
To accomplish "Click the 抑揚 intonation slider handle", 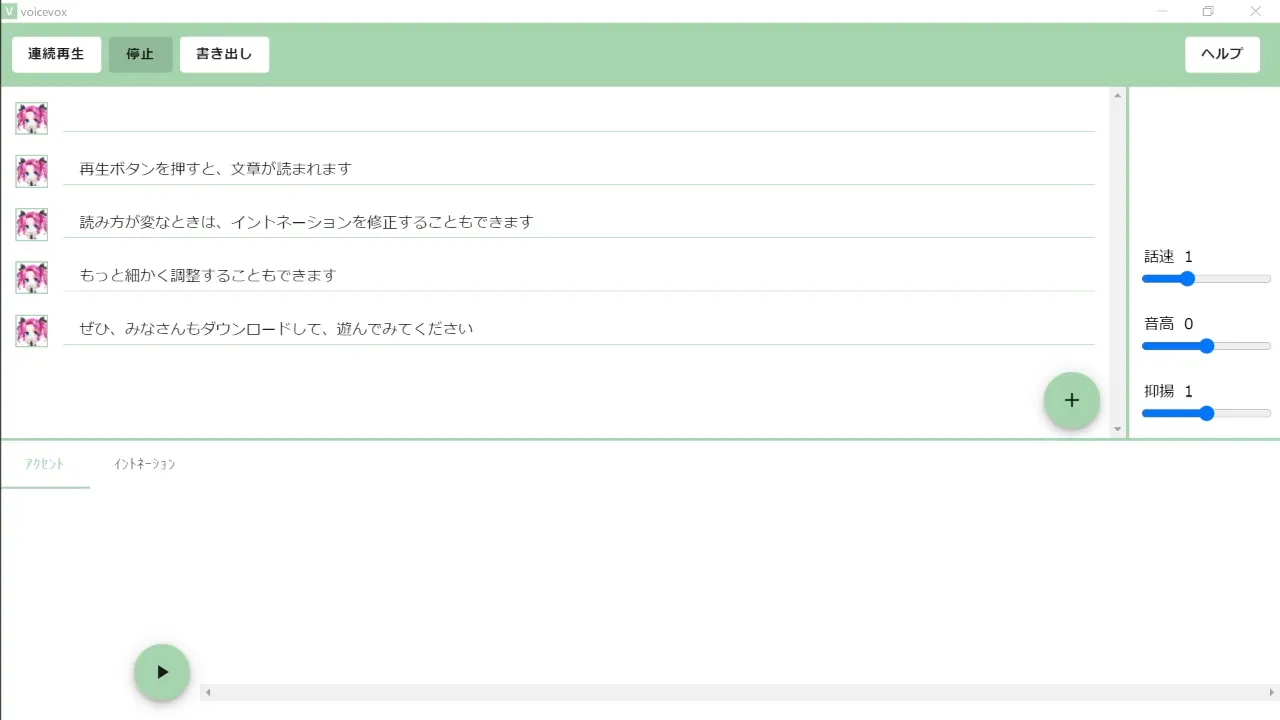I will click(1206, 413).
